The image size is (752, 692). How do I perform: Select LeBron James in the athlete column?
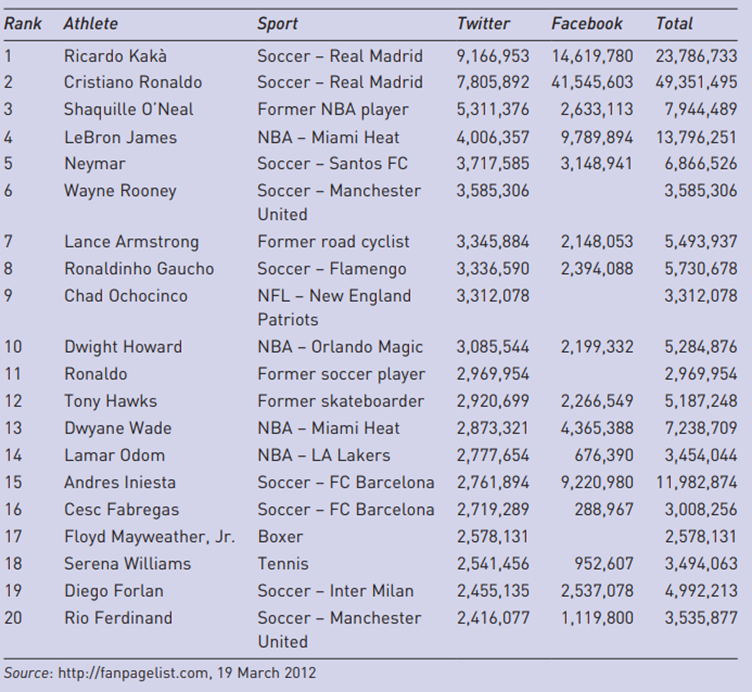tap(120, 137)
